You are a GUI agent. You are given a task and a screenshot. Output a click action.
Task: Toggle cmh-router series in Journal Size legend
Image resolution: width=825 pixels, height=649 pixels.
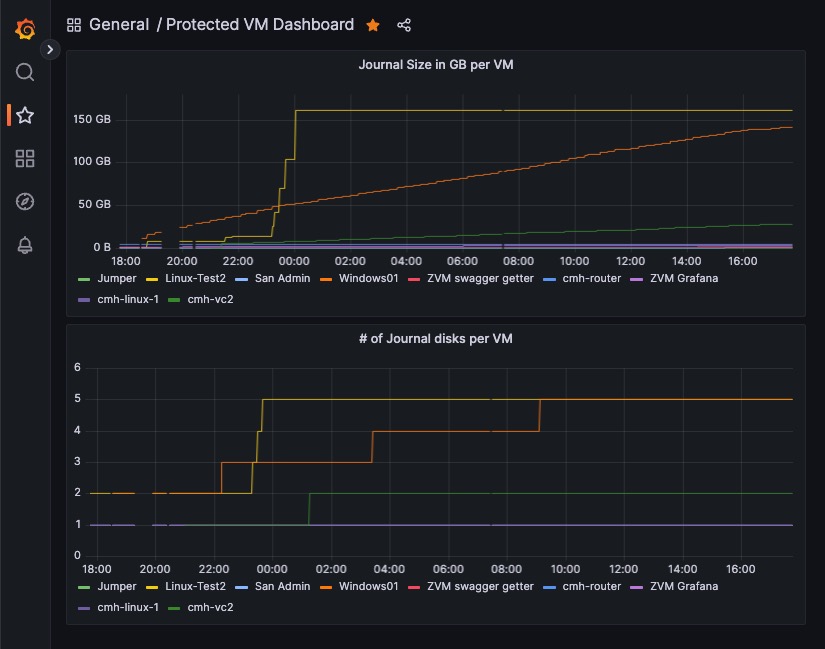pyautogui.click(x=591, y=278)
